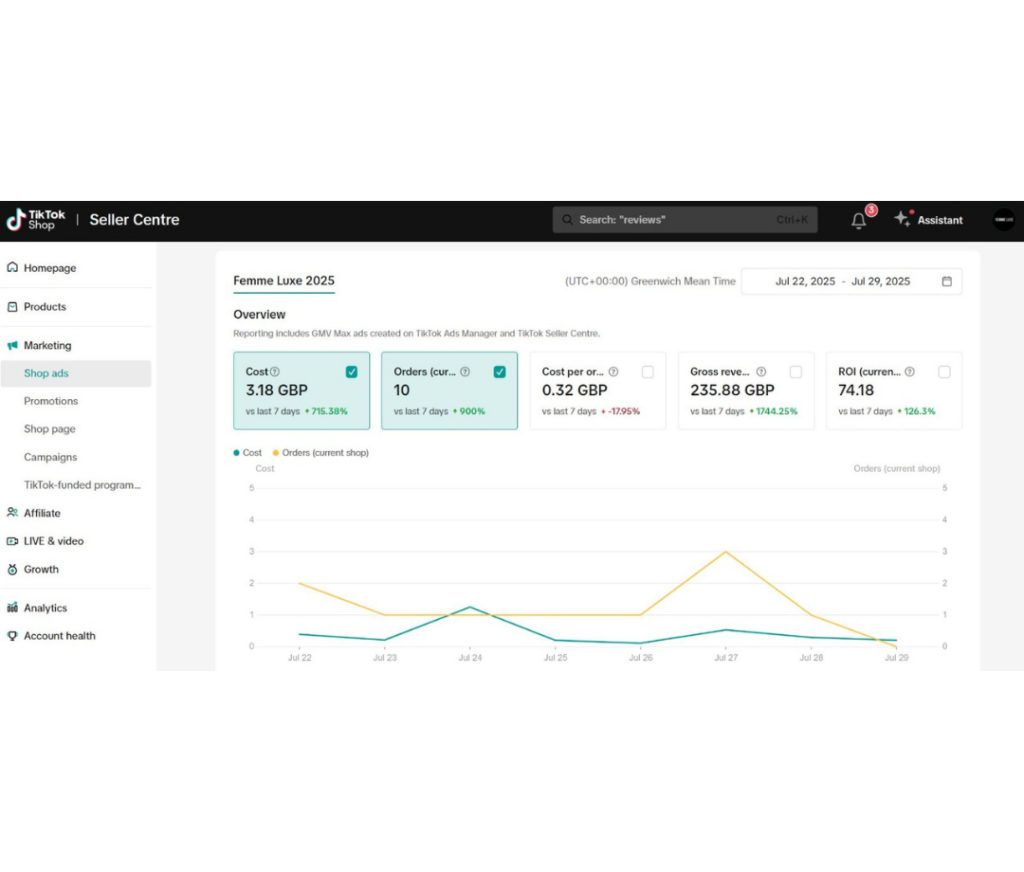Open the date range picker

(x=852, y=282)
